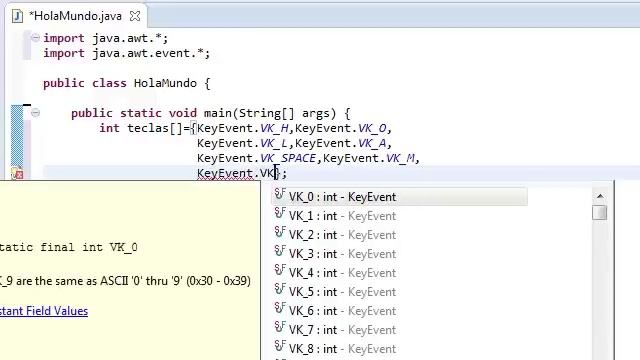640x360 pixels.
Task: Click the VK_A constant in code
Action: pos(372,144)
